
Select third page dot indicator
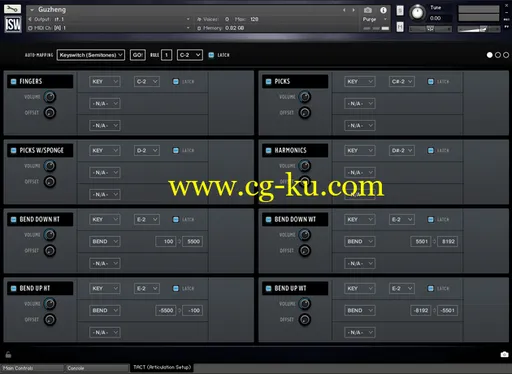pyautogui.click(x=506, y=55)
